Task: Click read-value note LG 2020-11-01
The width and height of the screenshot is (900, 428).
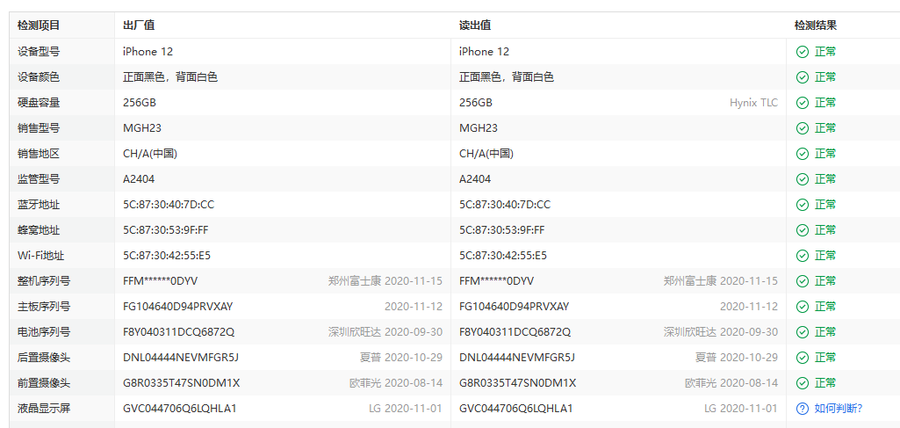Action: point(741,408)
